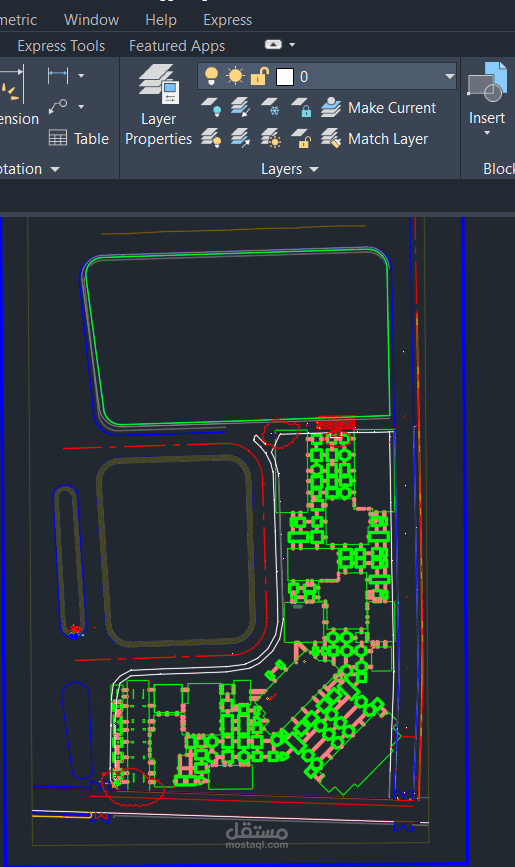Screen dimensions: 515x867
Task: Expand the Linear dimension dropdown arrow
Action: pos(81,75)
